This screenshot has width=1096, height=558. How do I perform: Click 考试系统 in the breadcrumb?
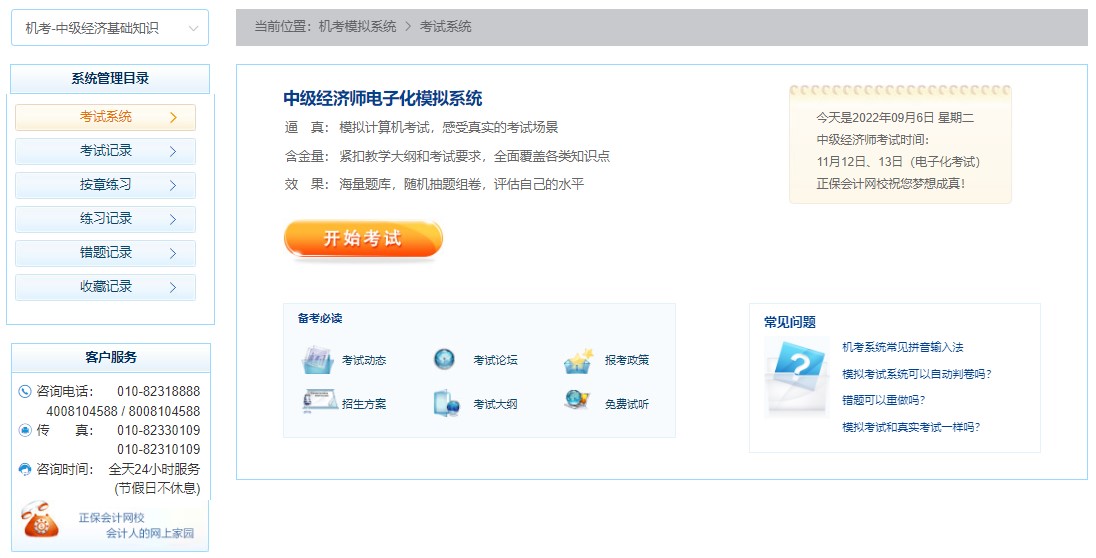pos(445,27)
